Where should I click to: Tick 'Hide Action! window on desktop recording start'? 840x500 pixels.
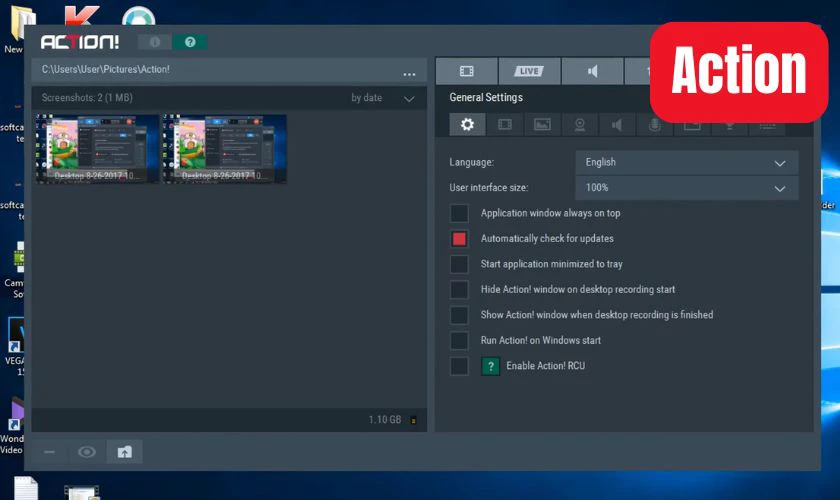click(459, 289)
